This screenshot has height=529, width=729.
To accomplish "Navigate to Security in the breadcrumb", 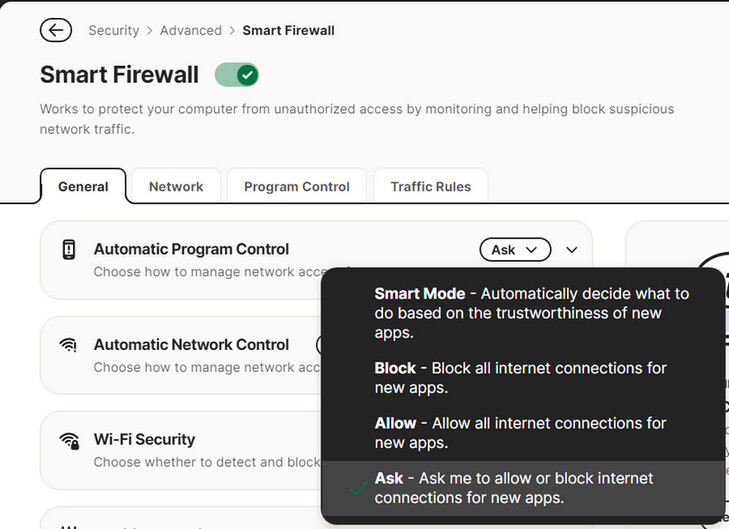I will [114, 31].
